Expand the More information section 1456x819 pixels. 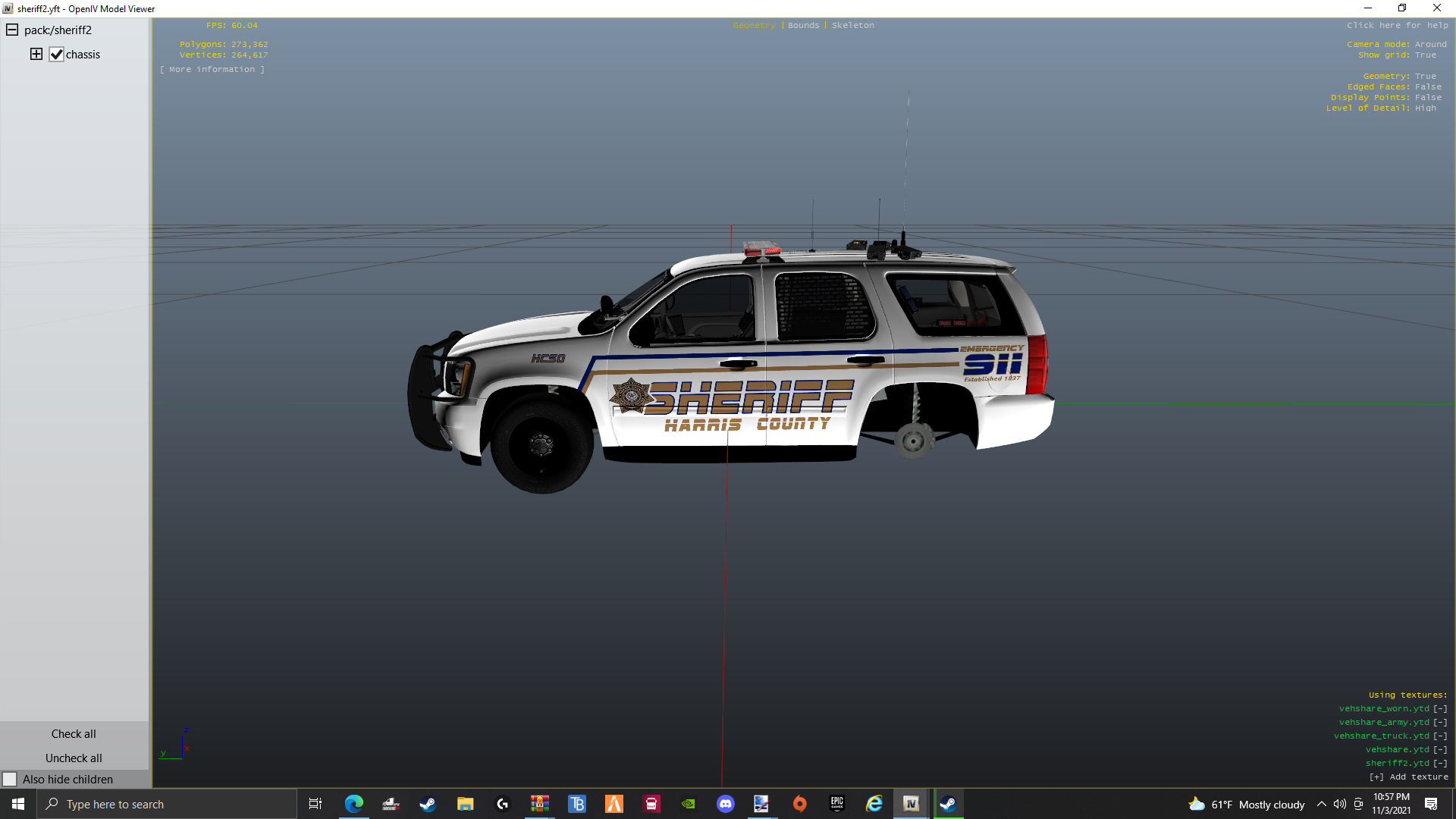pyautogui.click(x=212, y=69)
